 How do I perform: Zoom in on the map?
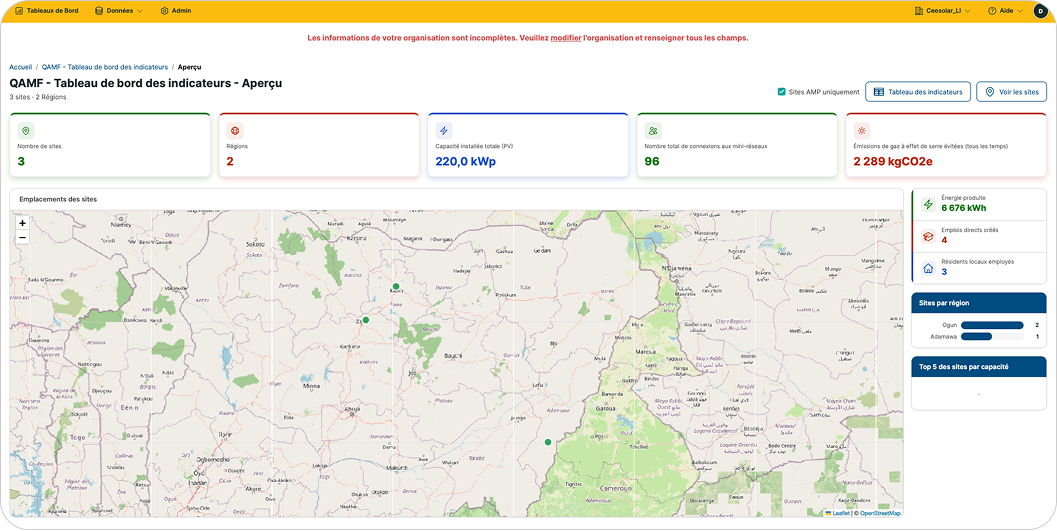click(x=22, y=223)
